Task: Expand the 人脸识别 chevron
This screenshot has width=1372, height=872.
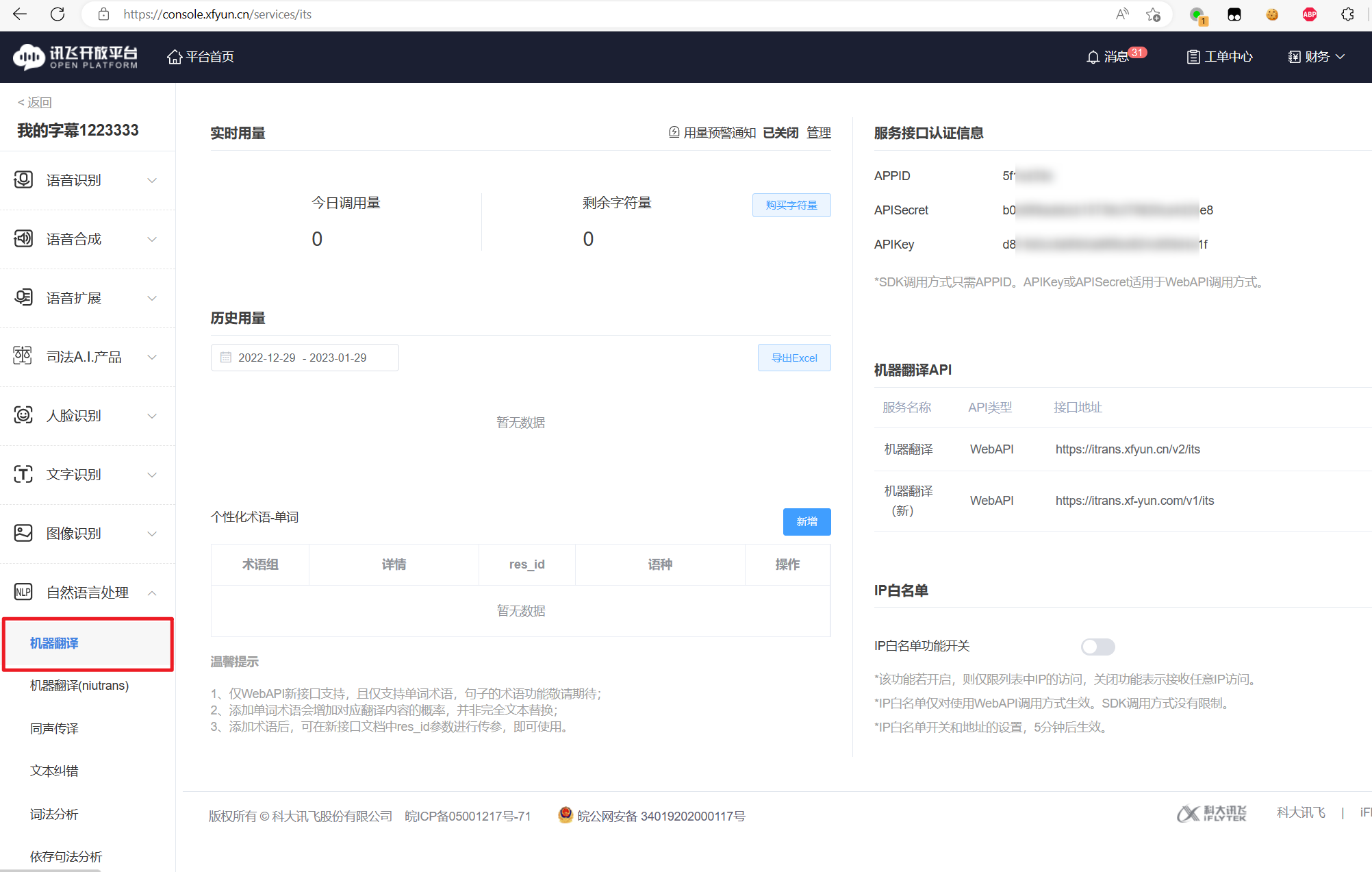Action: point(152,416)
